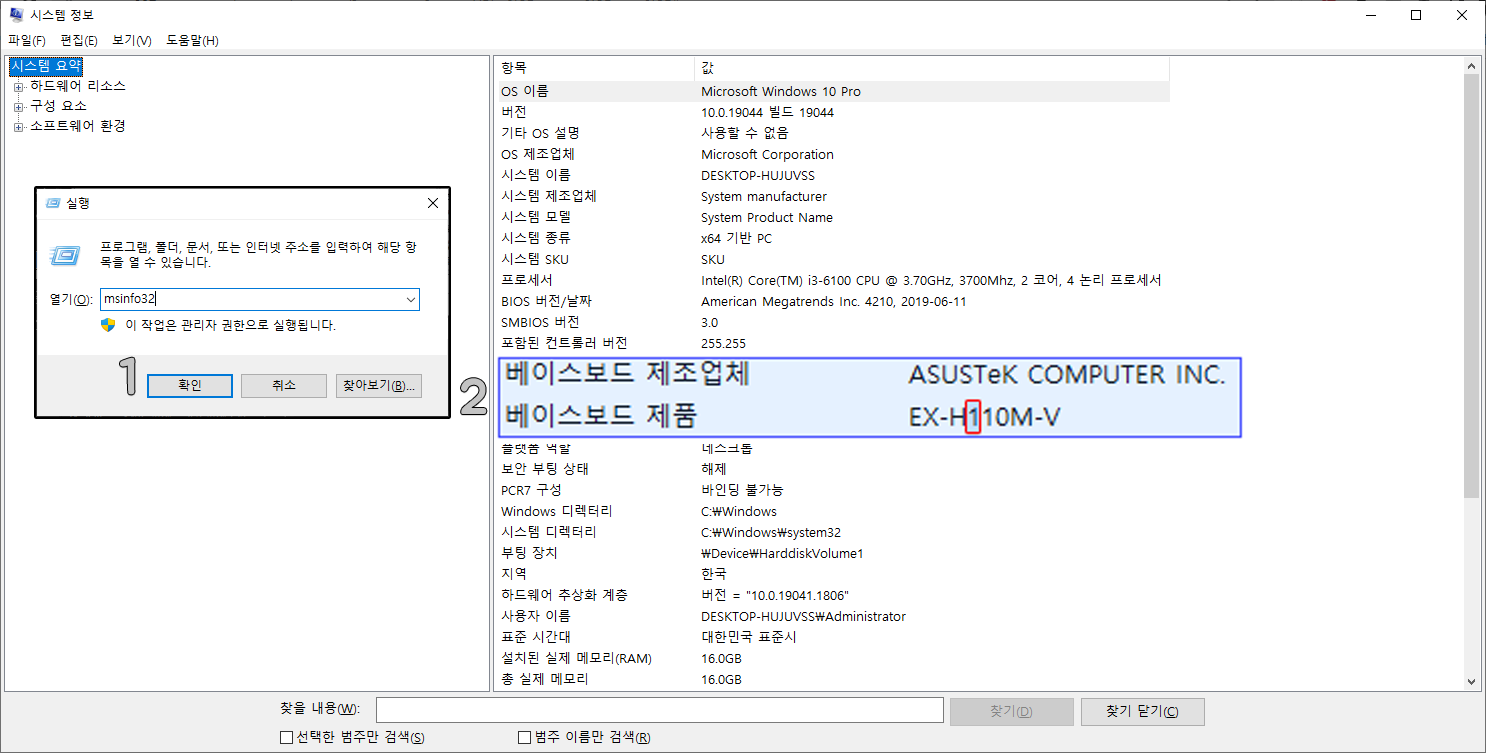Screen dimensions: 1486x753
Task: Click the Run dialog title bar icon
Action: click(x=54, y=203)
